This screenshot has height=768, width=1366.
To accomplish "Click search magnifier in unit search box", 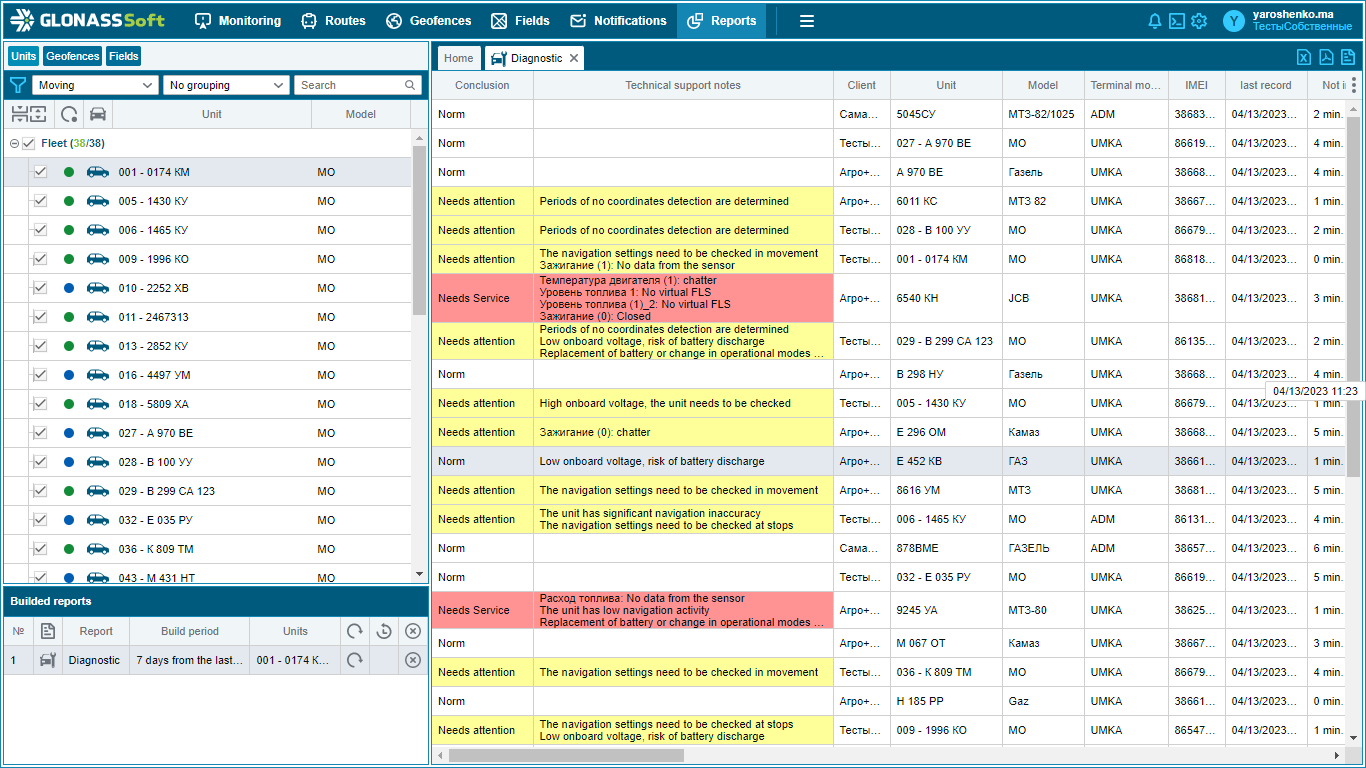I will point(410,85).
